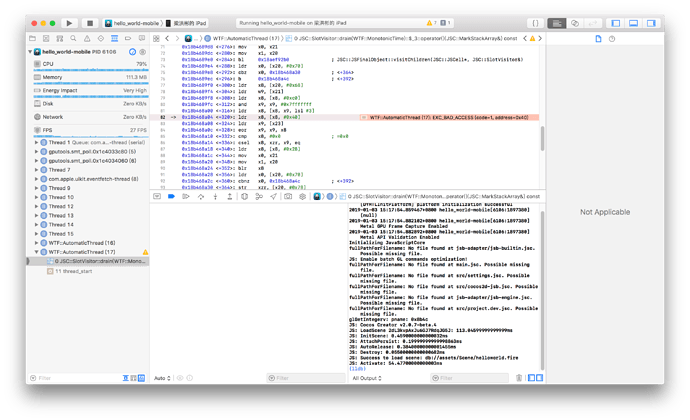Viewport: 690px width, 420px height.
Task: Click the Step Into button
Action: [x=215, y=196]
